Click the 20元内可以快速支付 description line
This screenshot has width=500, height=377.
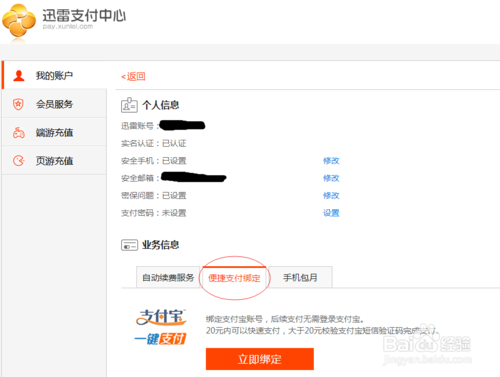pos(322,331)
